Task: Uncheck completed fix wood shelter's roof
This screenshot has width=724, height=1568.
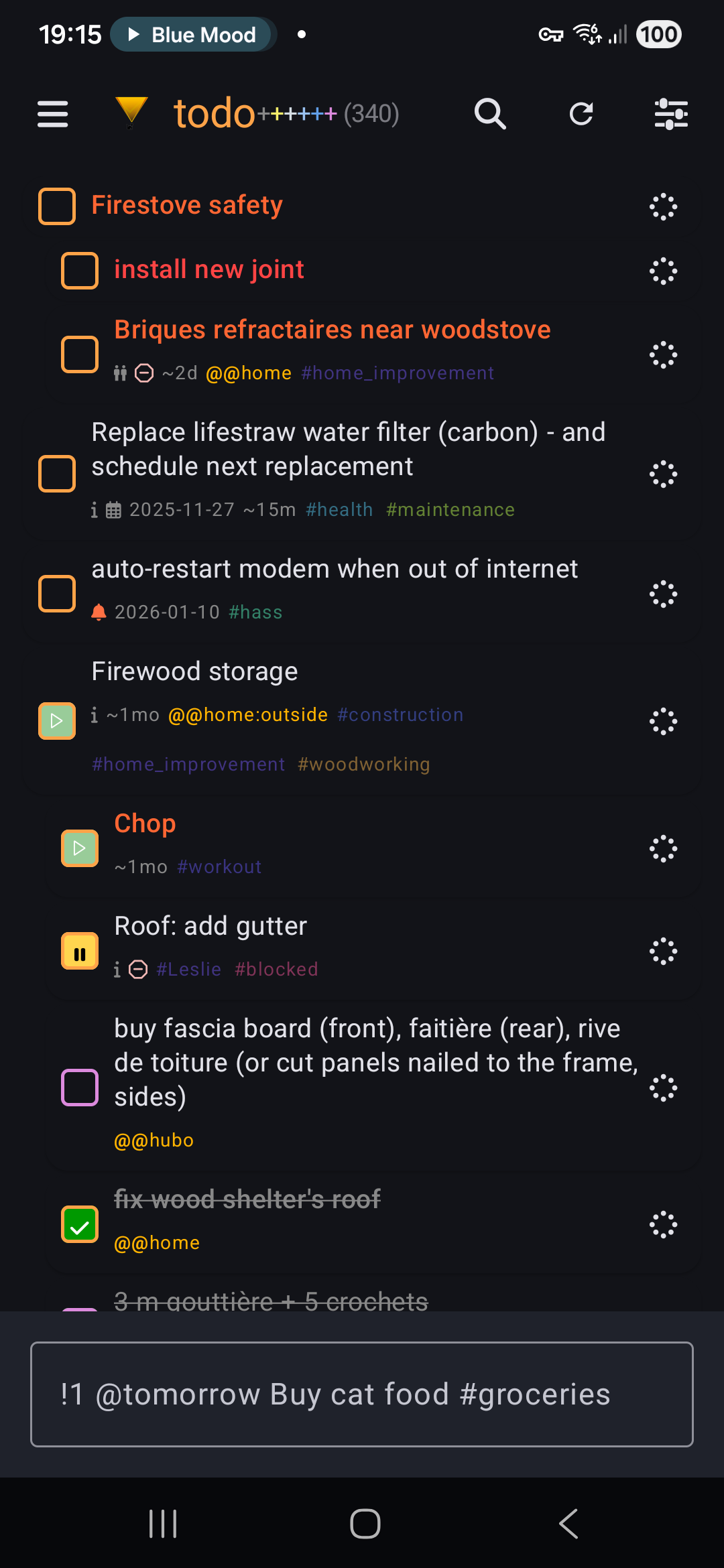Action: tap(80, 1224)
